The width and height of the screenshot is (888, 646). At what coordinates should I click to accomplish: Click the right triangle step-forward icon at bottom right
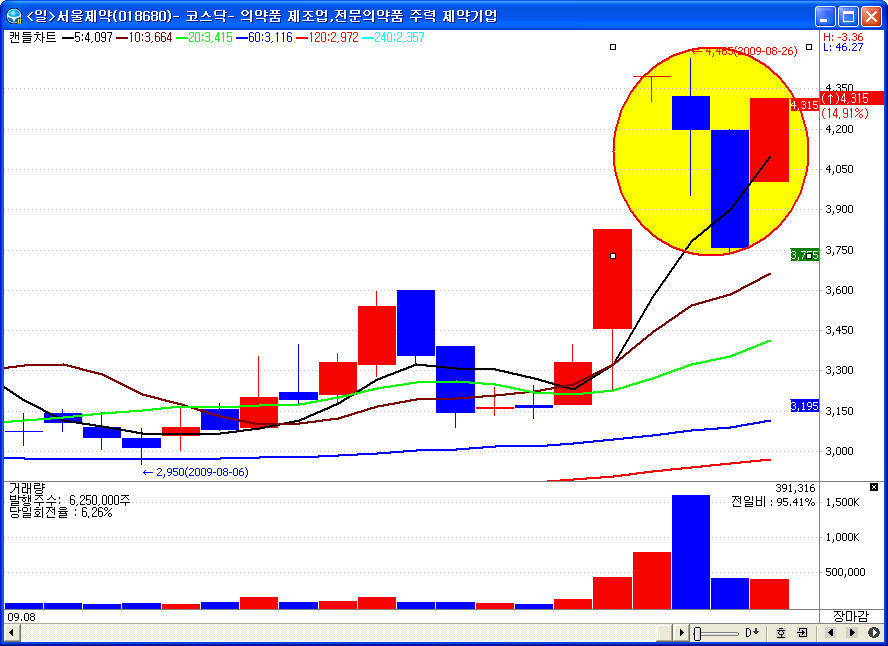pyautogui.click(x=852, y=632)
